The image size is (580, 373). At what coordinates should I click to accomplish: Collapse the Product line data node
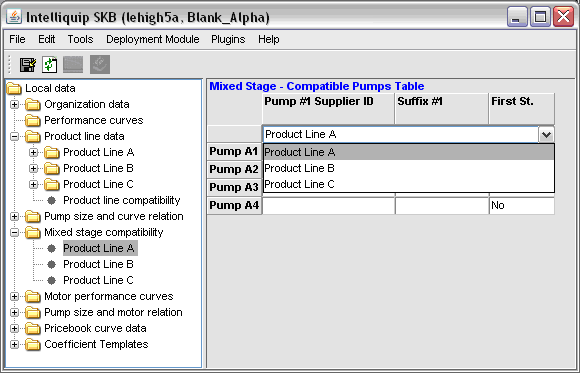(14, 137)
